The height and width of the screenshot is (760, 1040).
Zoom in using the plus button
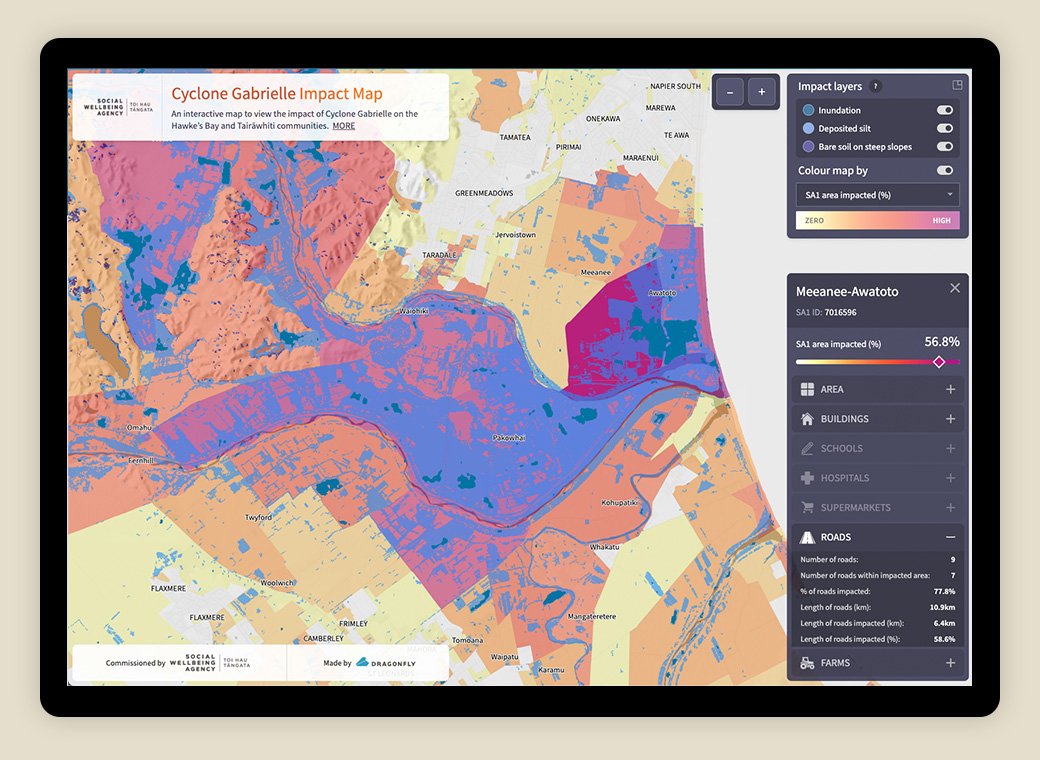click(x=762, y=92)
